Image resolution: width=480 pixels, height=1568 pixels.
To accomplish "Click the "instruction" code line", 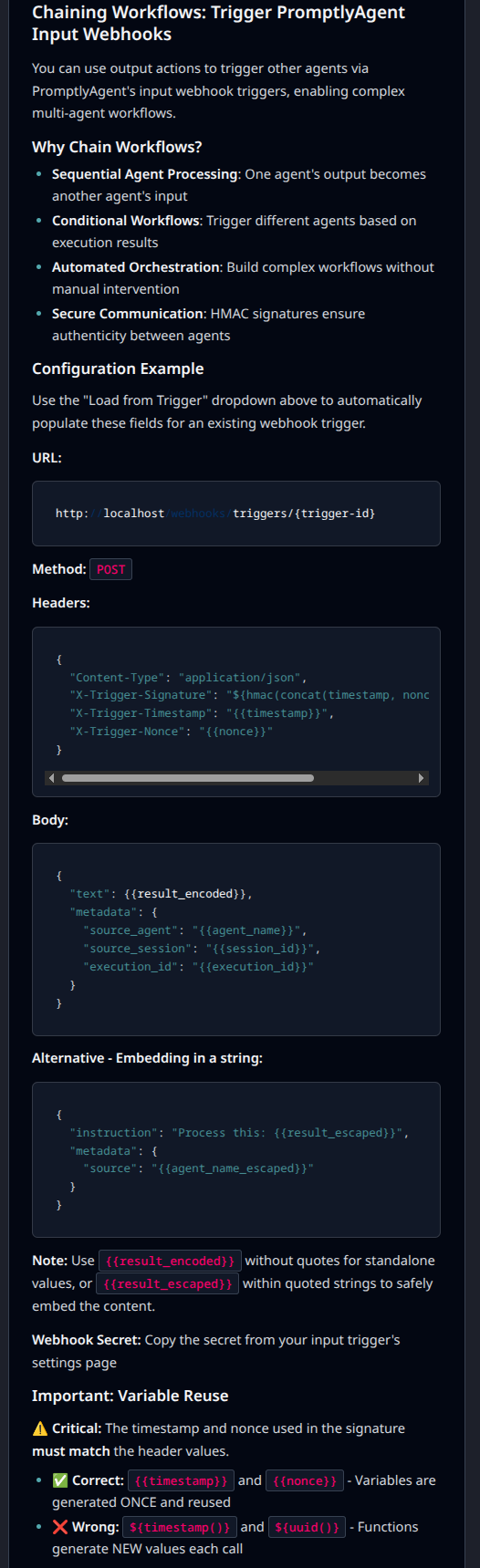I will pyautogui.click(x=239, y=1133).
